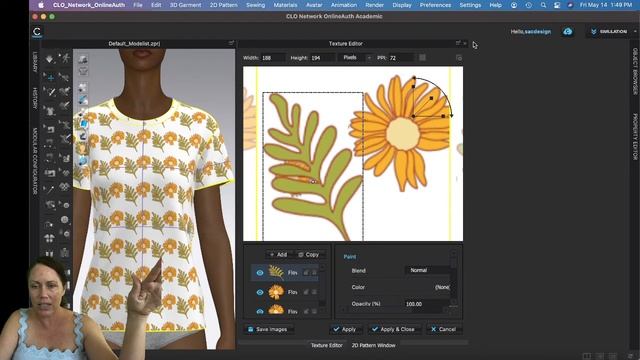The height and width of the screenshot is (360, 640).
Task: Click the T-shirt garment tool icon
Action: click(50, 110)
